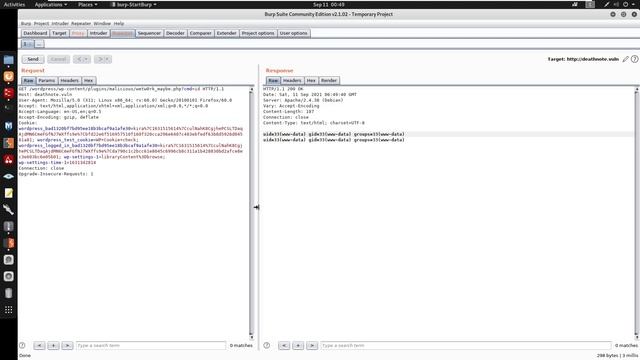Image resolution: width=640 pixels, height=360 pixels.
Task: Jump to previous match in response search
Action: pyautogui.click(x=284, y=345)
